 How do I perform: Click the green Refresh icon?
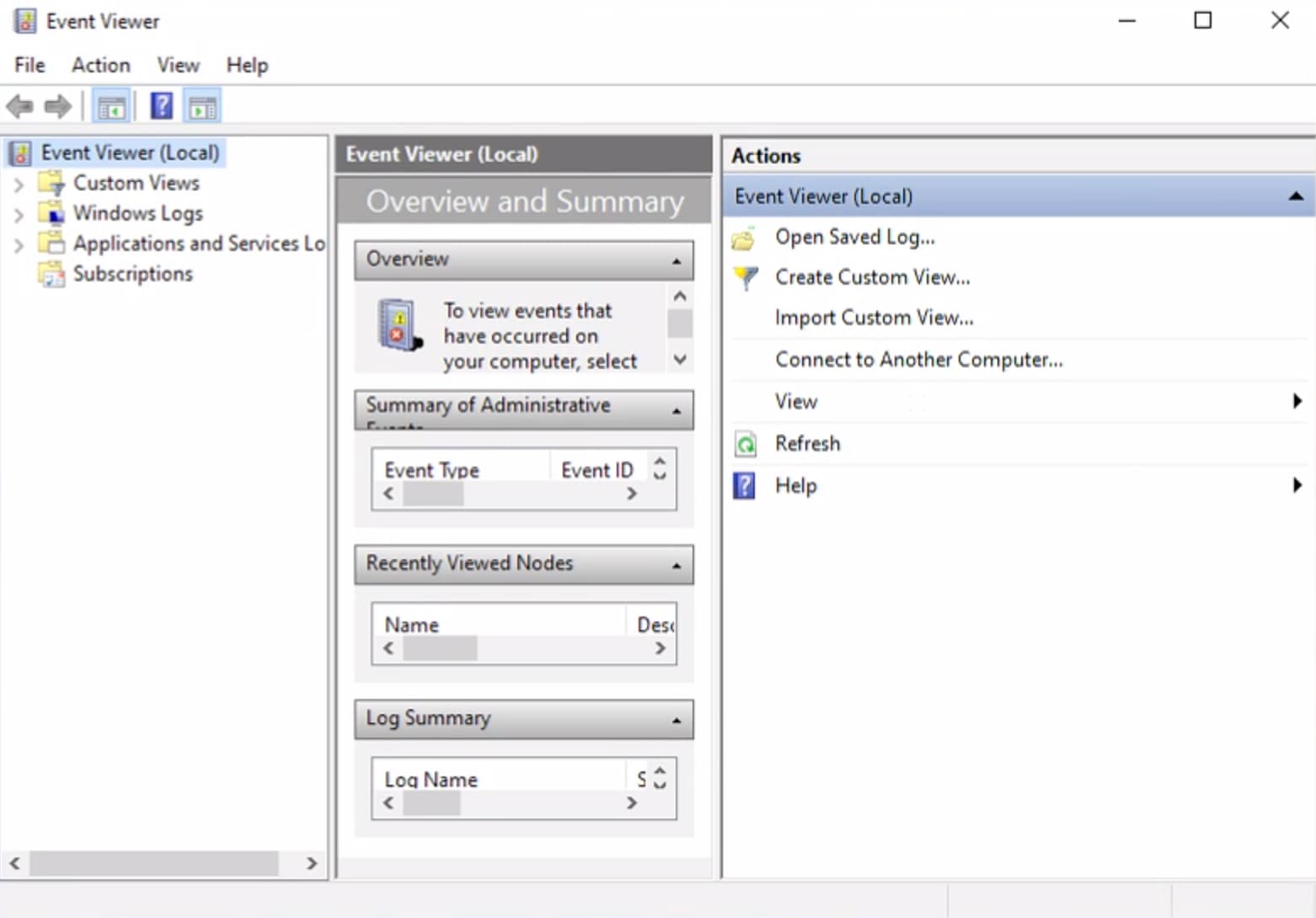click(745, 444)
